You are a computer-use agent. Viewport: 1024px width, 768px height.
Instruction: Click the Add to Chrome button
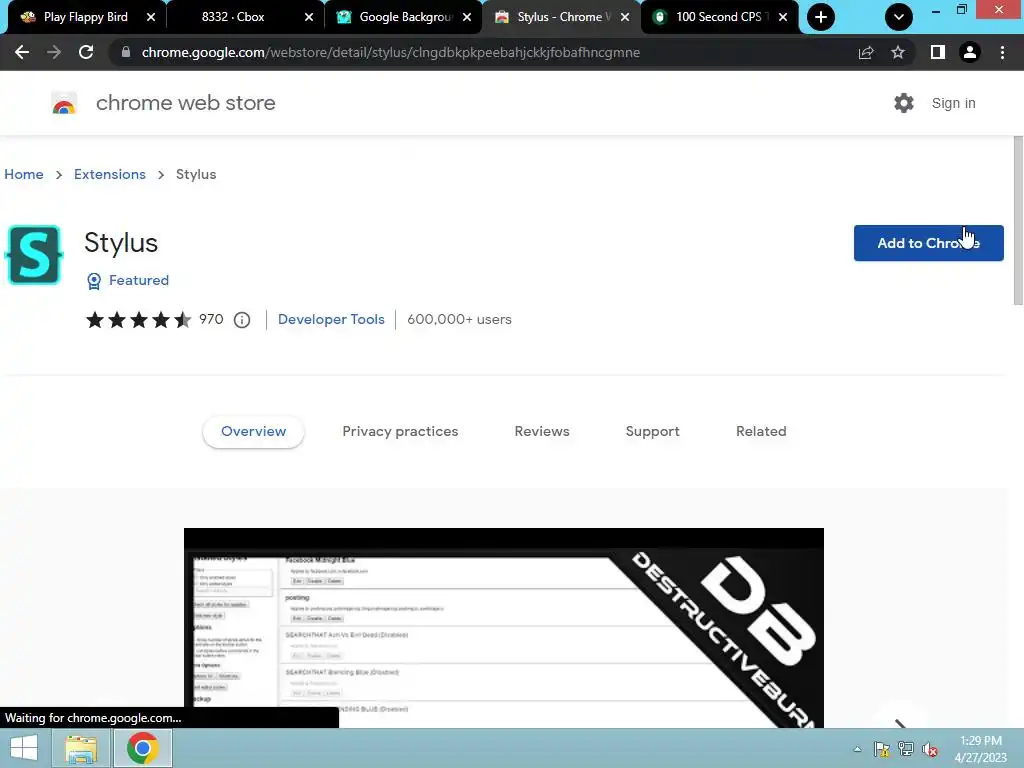click(928, 243)
